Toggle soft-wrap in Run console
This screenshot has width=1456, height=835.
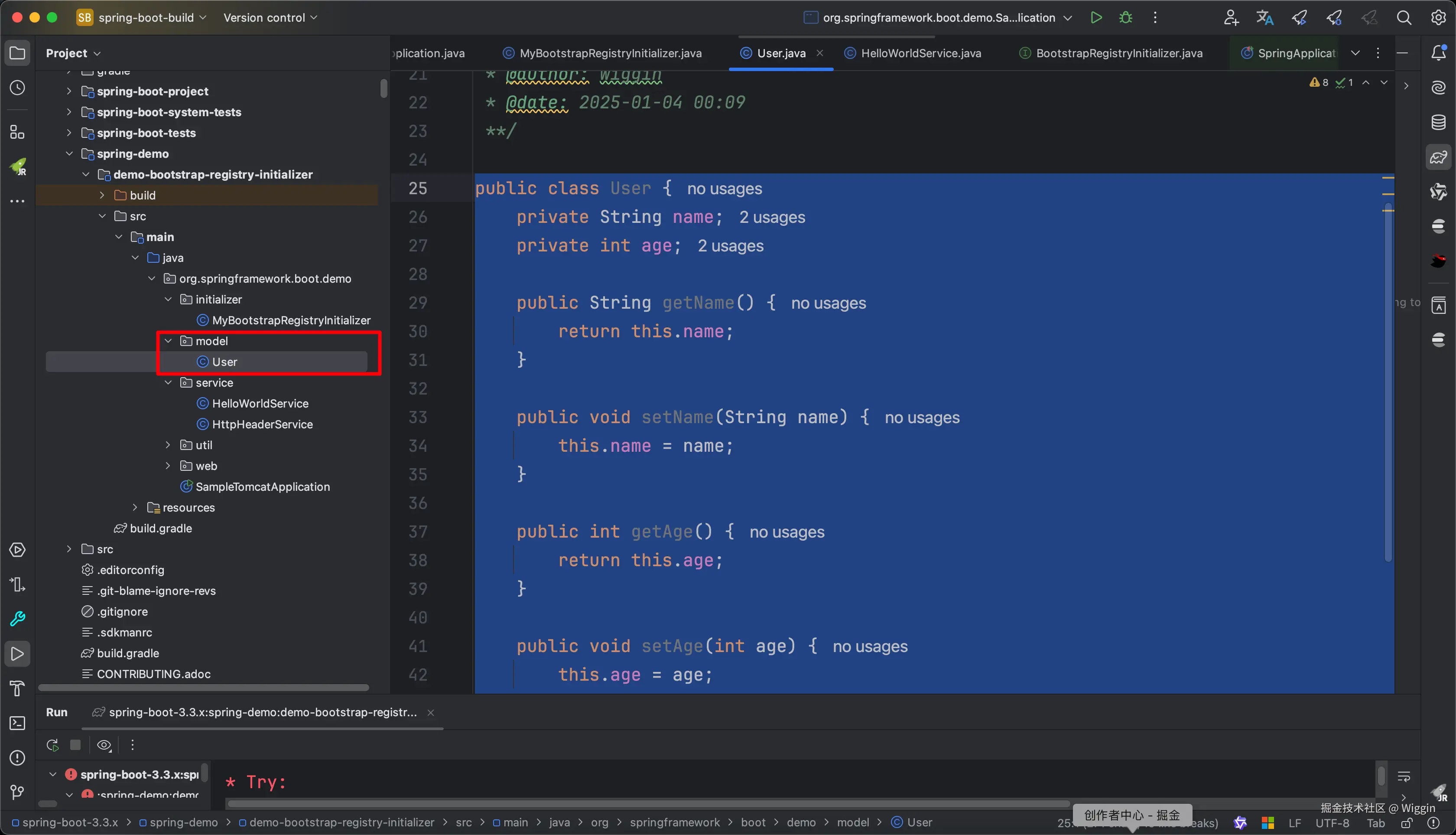tap(1403, 776)
